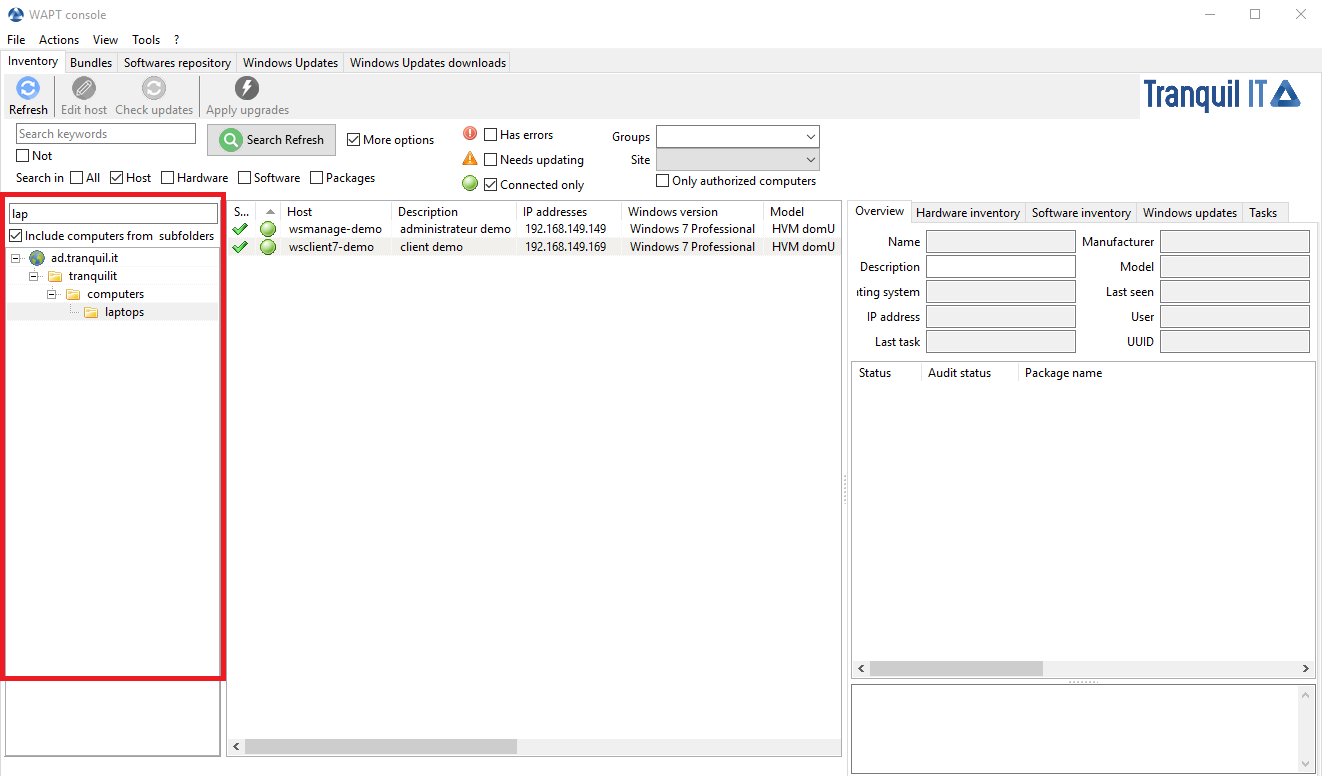Switch to the Windows Updates tab

291,62
